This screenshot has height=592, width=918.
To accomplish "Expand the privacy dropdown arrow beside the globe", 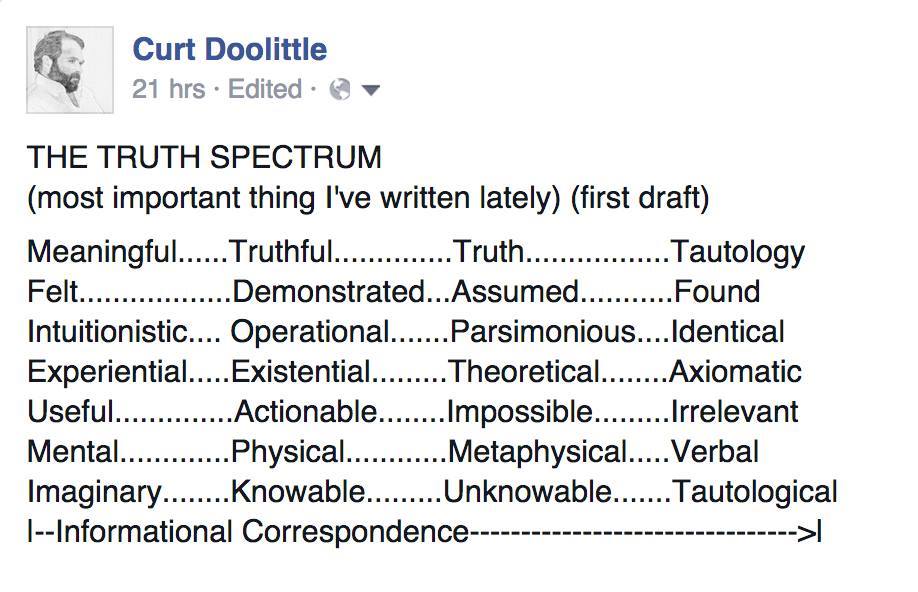I will [370, 91].
